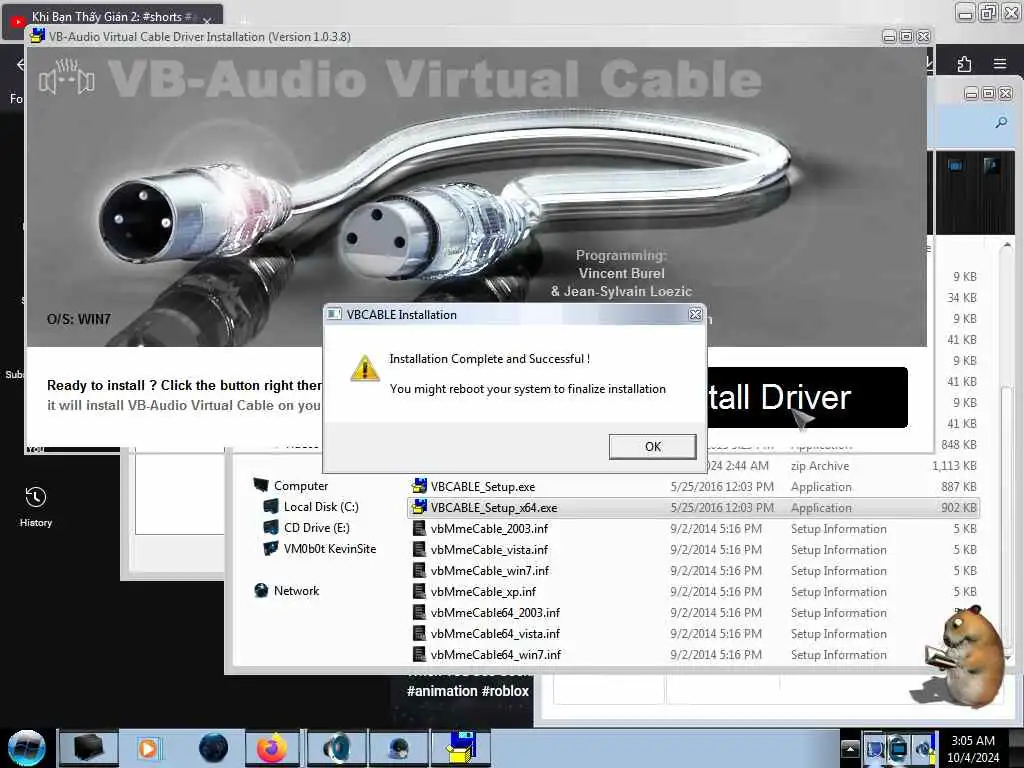Select vbMmeCable_2003.inf file
Viewport: 1024px width, 768px height.
pos(489,528)
